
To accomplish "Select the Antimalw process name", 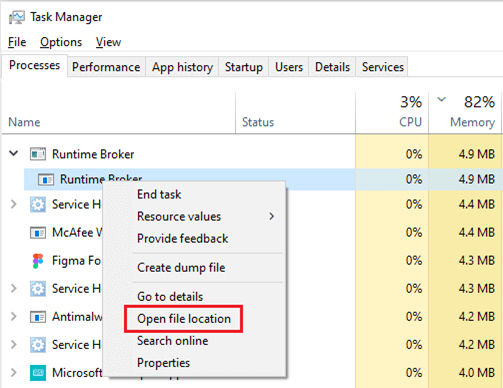I will click(x=77, y=317).
